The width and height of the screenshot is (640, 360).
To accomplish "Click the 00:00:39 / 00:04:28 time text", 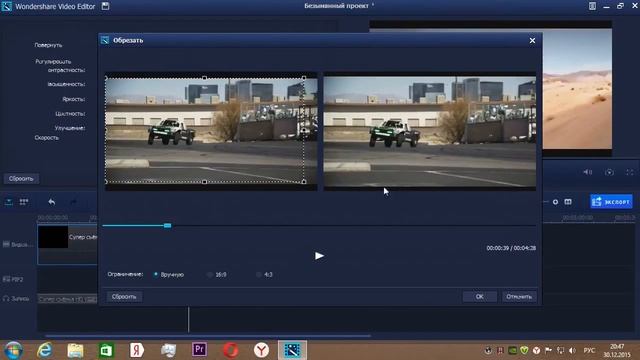I will coord(511,248).
